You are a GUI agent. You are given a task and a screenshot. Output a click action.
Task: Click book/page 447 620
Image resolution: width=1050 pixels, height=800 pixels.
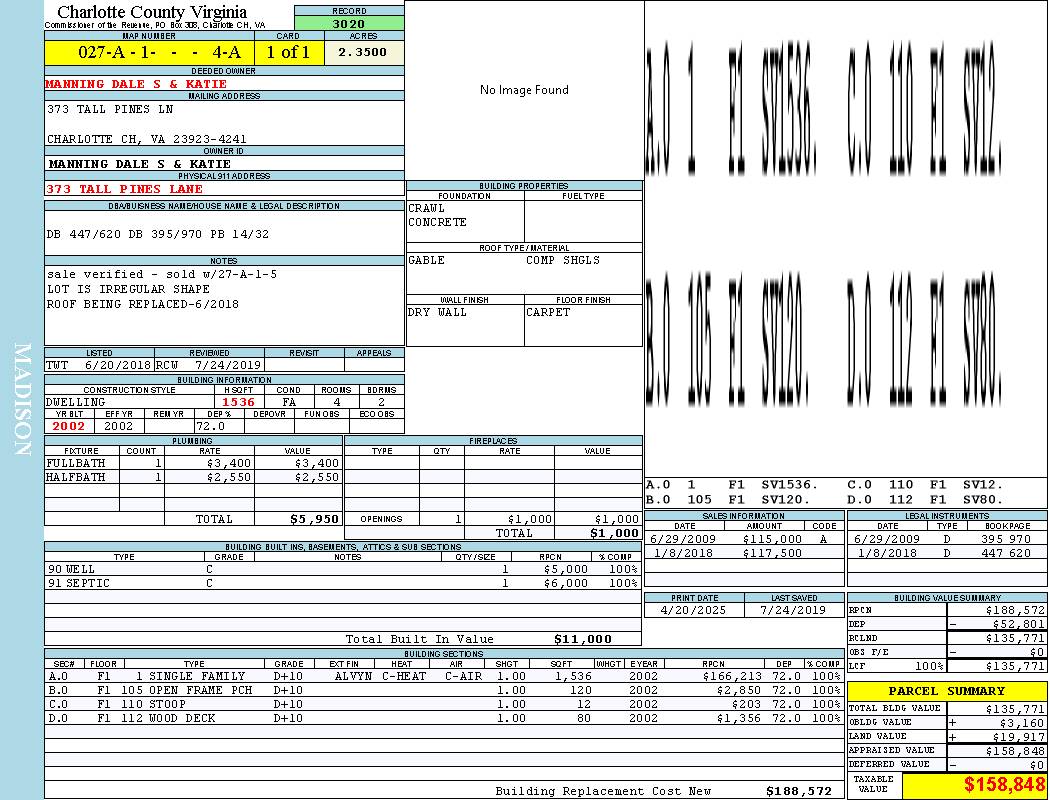coord(1007,554)
